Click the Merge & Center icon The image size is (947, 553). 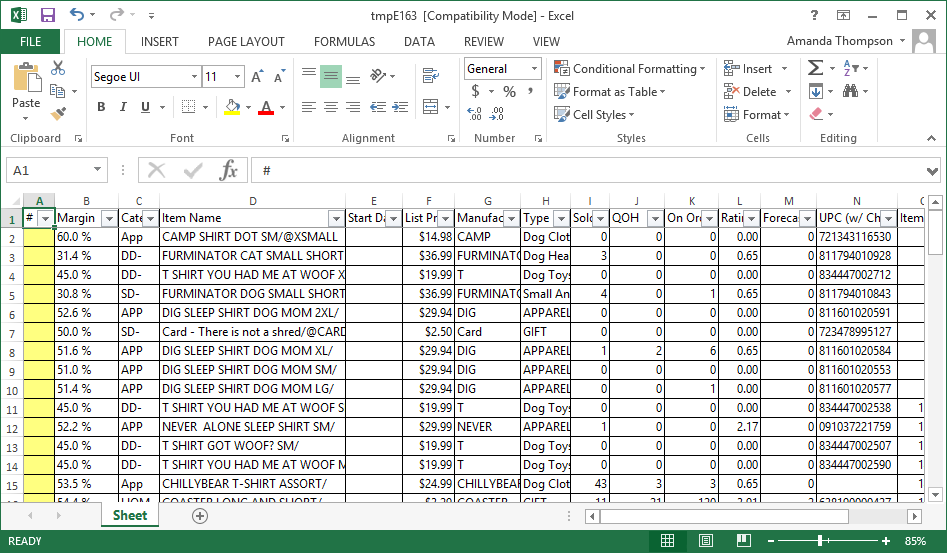pos(431,107)
